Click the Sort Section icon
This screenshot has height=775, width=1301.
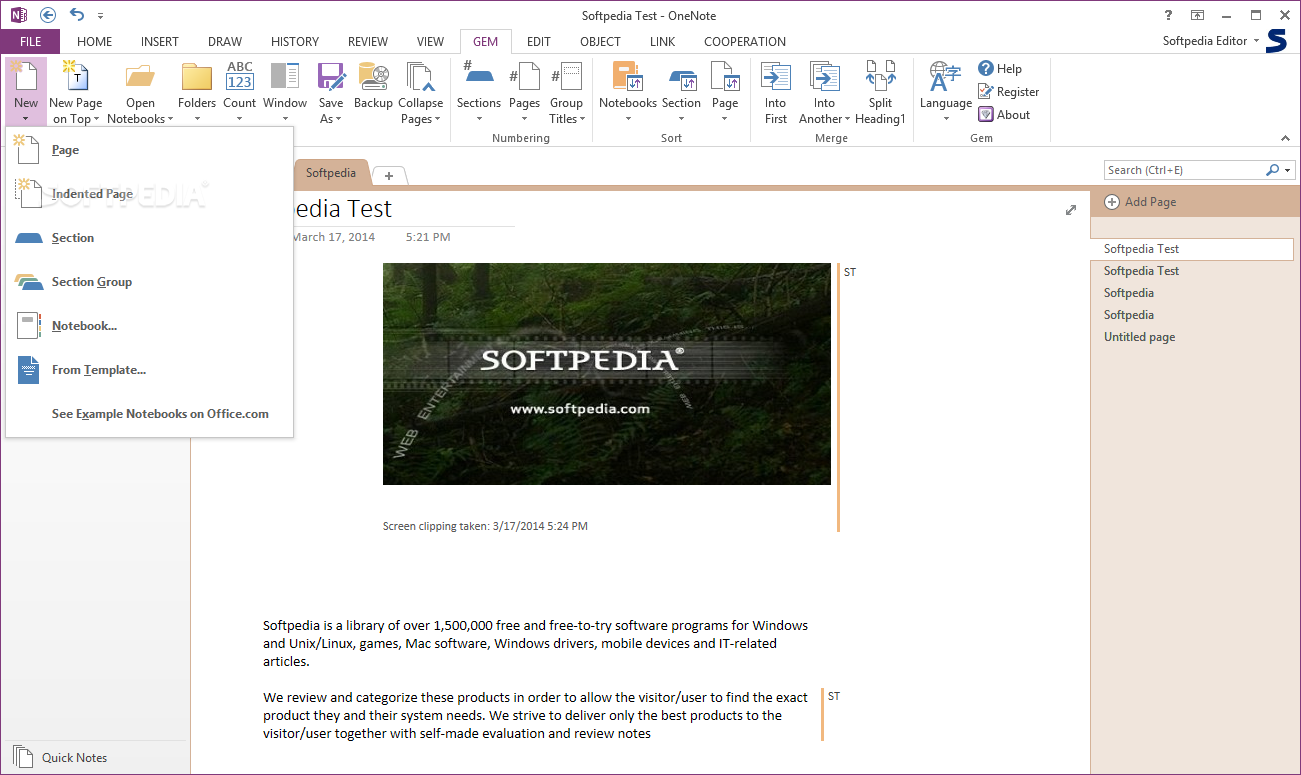coord(681,77)
